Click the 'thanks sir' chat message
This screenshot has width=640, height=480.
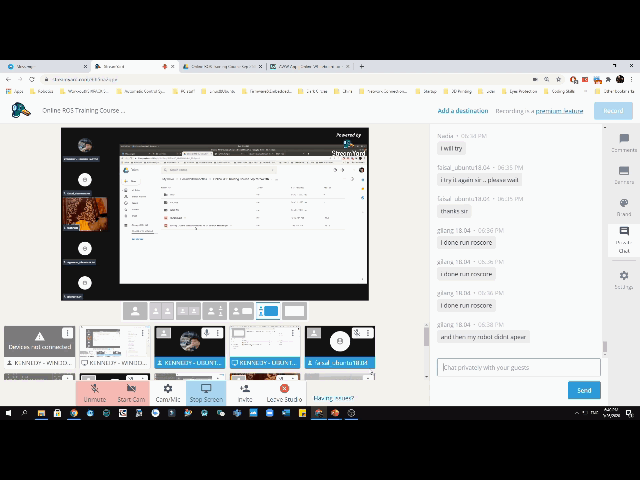pyautogui.click(x=454, y=211)
